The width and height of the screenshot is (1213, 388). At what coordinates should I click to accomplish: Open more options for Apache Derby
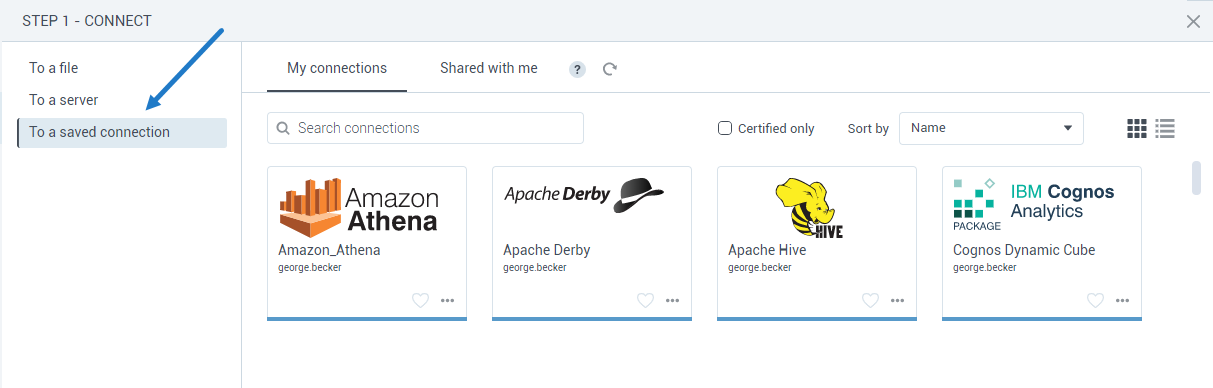pos(672,300)
